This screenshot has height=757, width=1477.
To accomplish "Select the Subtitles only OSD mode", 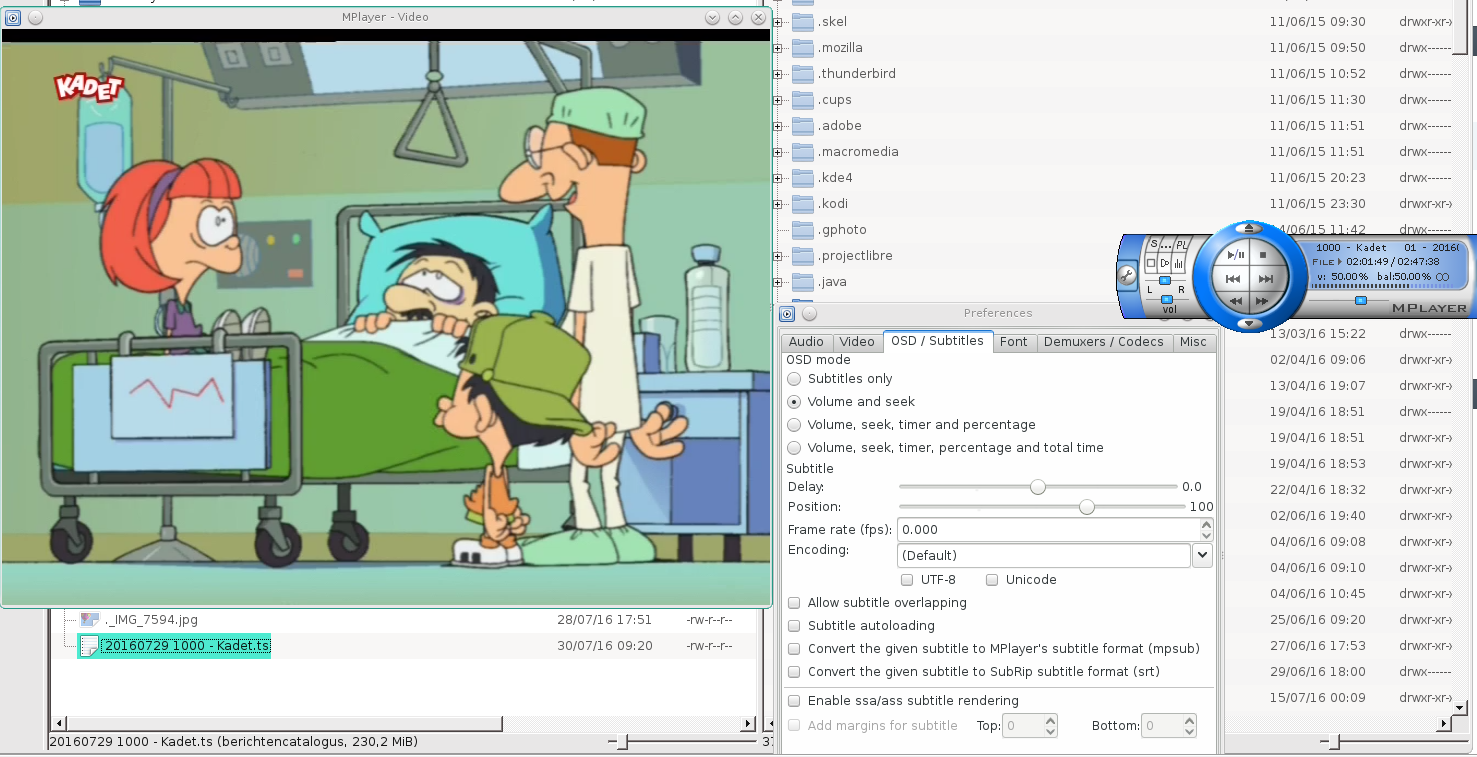I will click(x=794, y=379).
